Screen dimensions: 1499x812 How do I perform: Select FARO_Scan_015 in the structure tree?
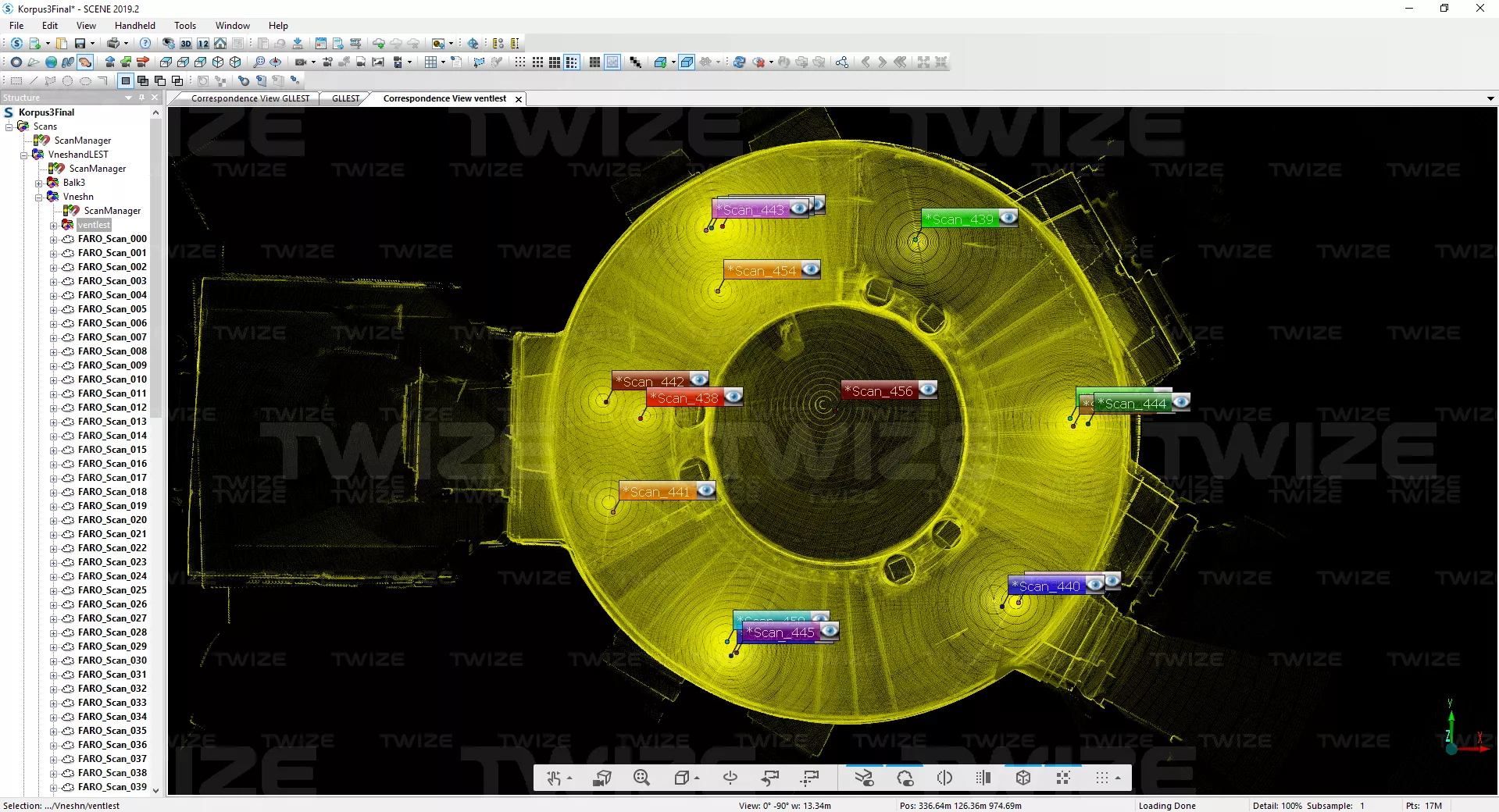click(112, 450)
